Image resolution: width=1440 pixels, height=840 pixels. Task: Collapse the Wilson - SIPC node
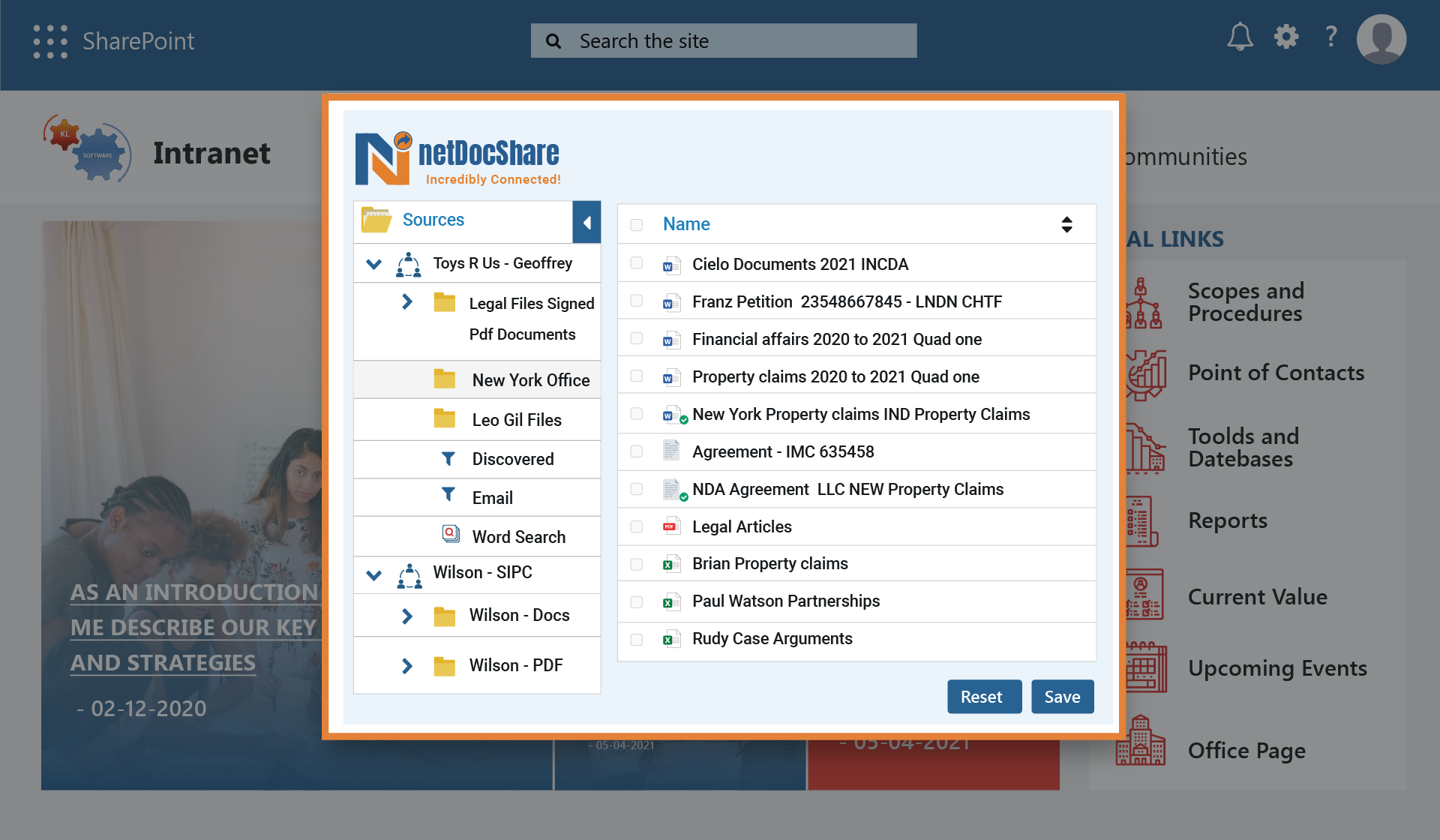tap(373, 575)
